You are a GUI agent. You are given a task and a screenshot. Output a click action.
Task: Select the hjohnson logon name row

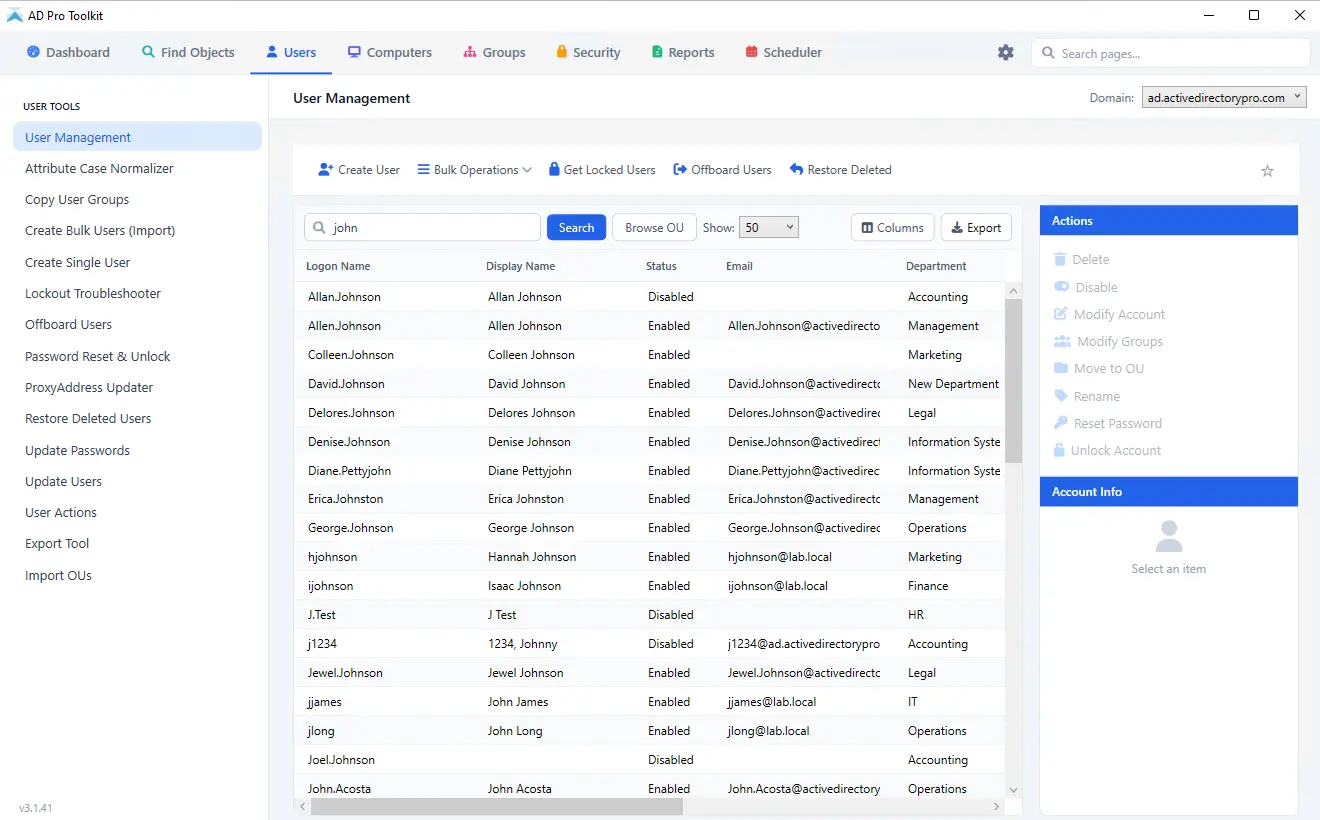[650, 557]
